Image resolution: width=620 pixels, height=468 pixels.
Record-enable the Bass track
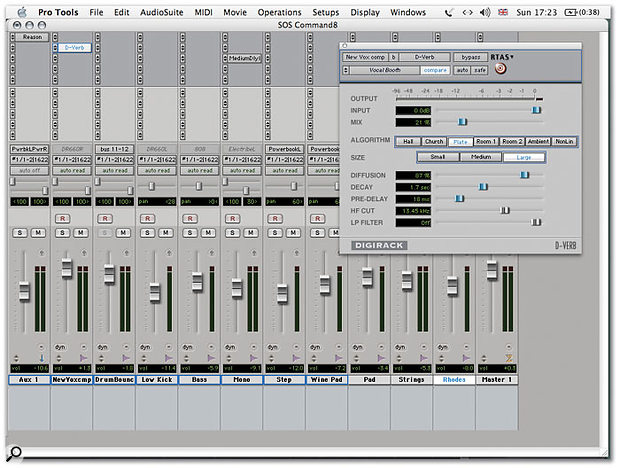pos(190,219)
